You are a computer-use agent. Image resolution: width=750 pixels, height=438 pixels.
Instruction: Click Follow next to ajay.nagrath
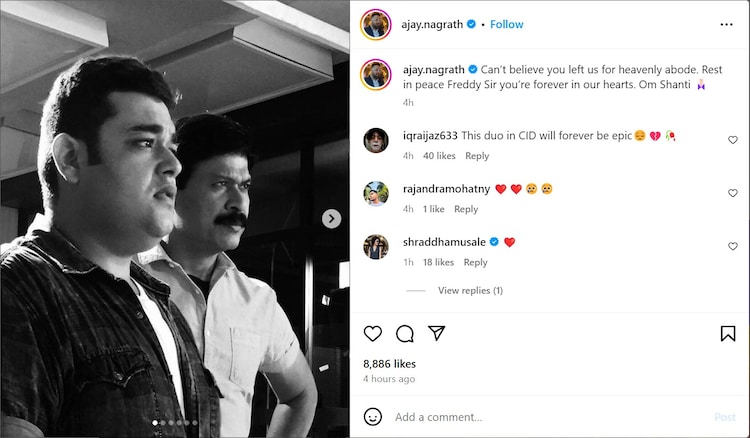[x=507, y=24]
